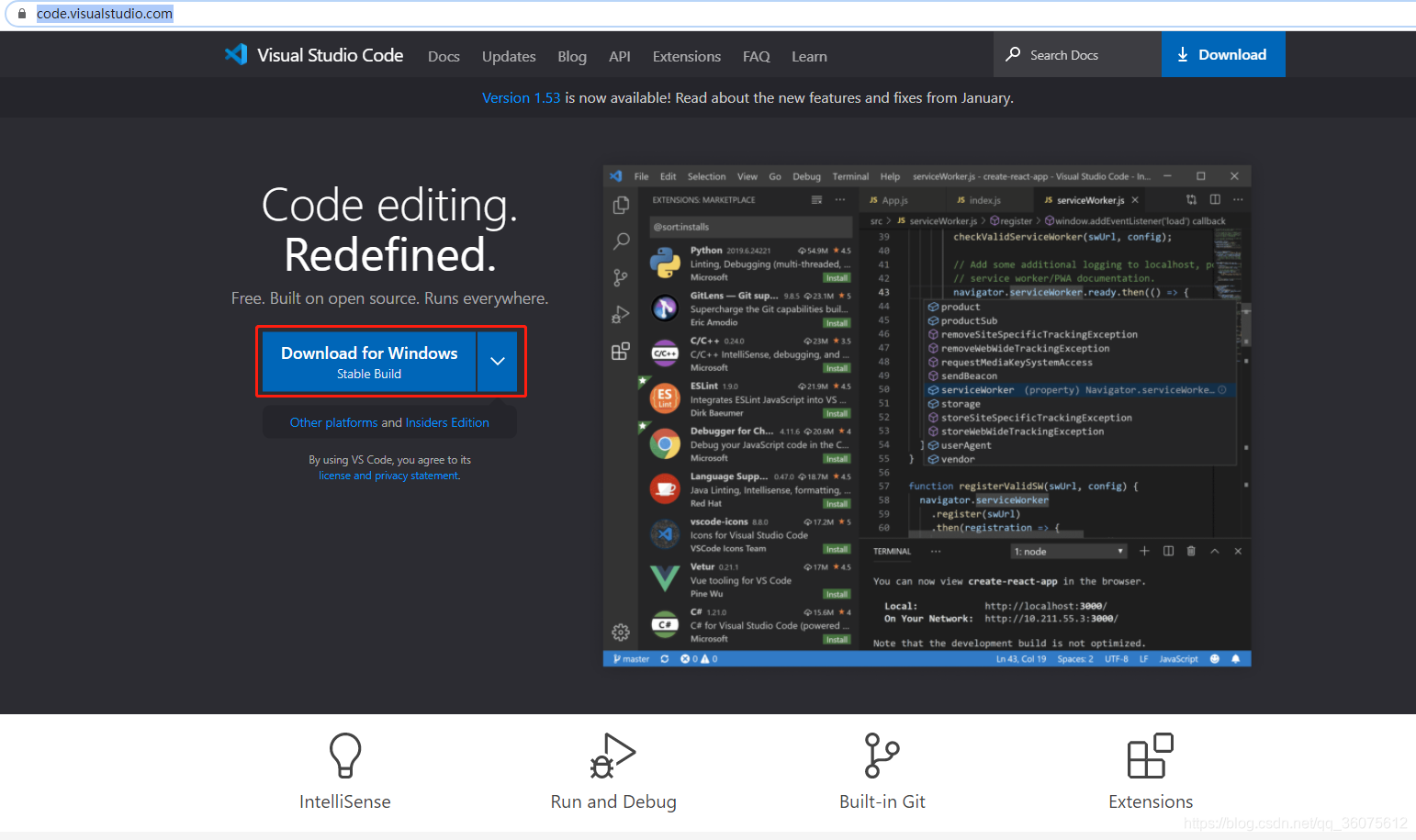The image size is (1416, 840).
Task: Maximize terminal panel with chevron-up arrow
Action: [1215, 551]
